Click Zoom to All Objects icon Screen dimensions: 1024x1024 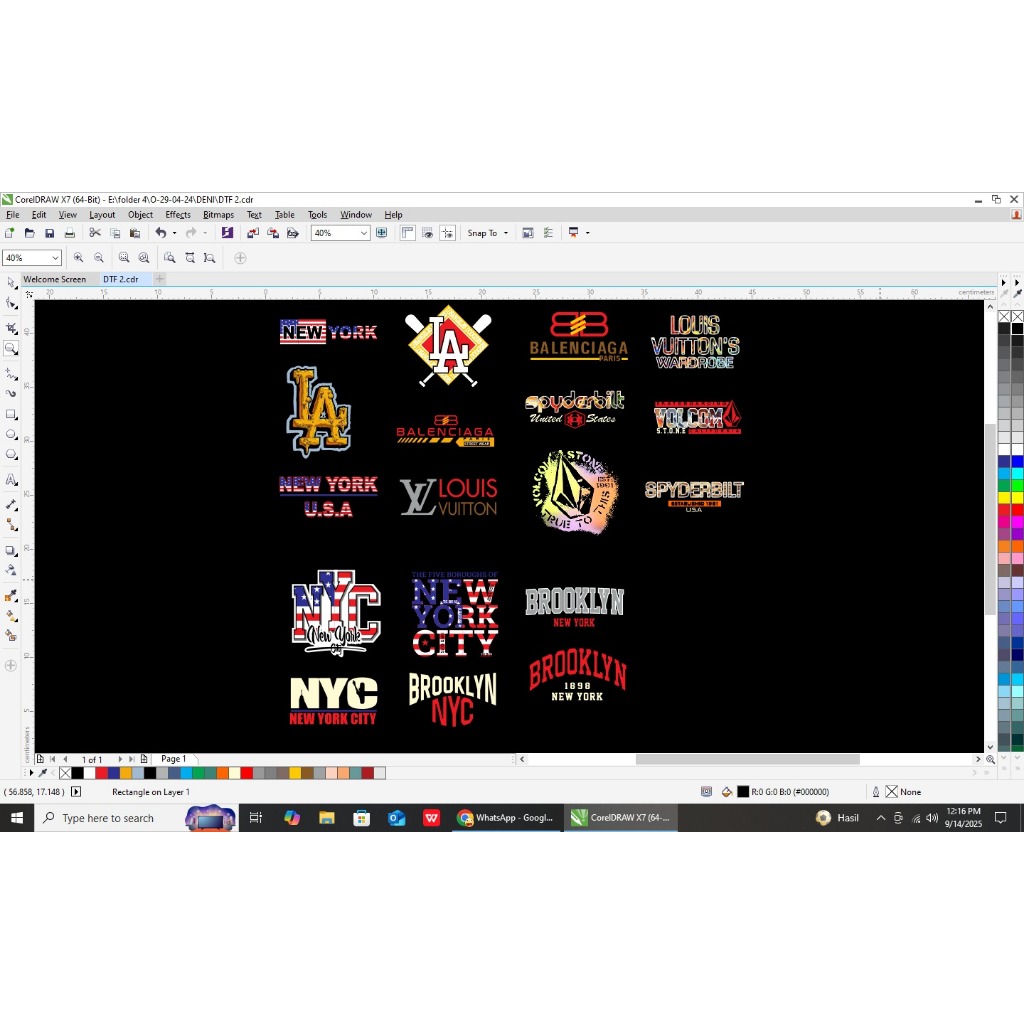coord(144,258)
